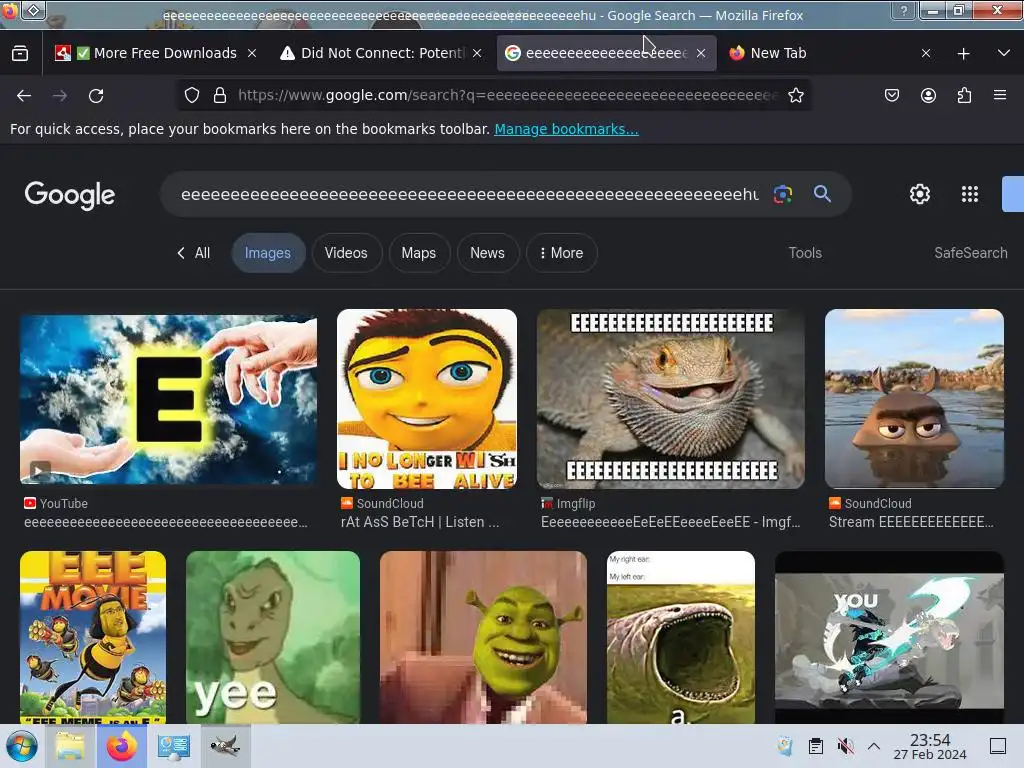Submit search with magnifier icon

pos(822,193)
